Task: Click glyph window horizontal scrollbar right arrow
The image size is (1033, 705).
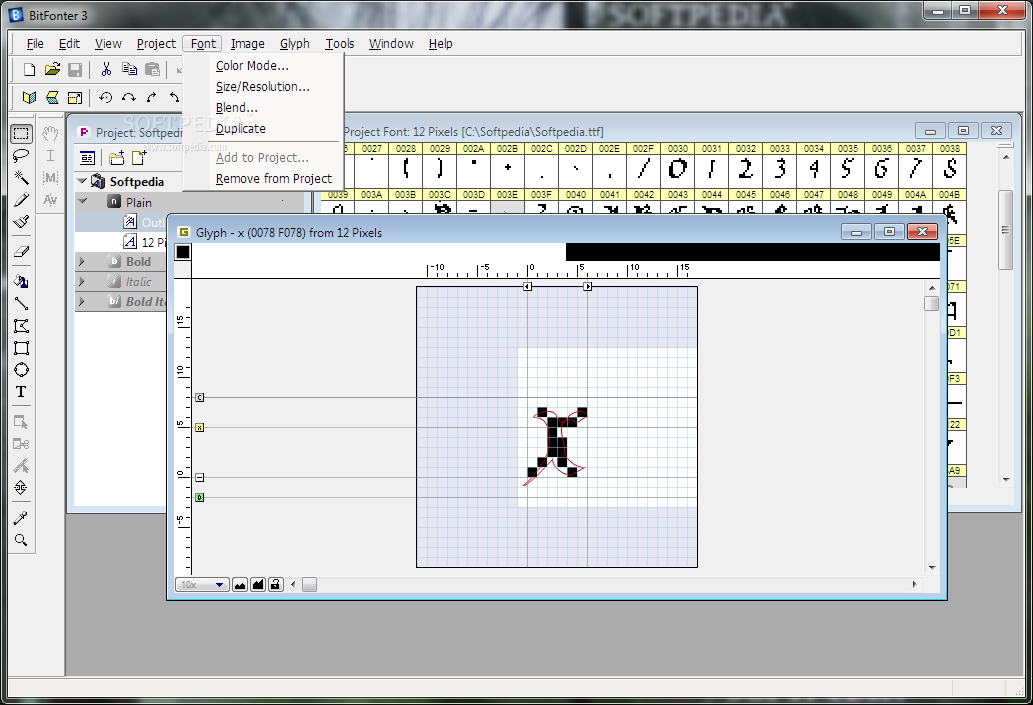Action: [914, 584]
